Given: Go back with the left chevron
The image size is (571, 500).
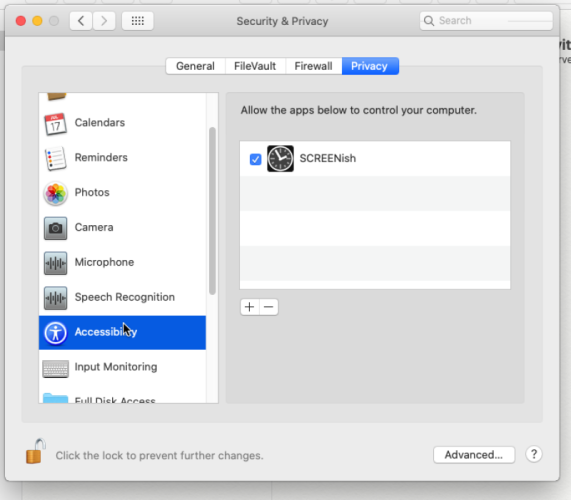Looking at the screenshot, I should pyautogui.click(x=81, y=21).
